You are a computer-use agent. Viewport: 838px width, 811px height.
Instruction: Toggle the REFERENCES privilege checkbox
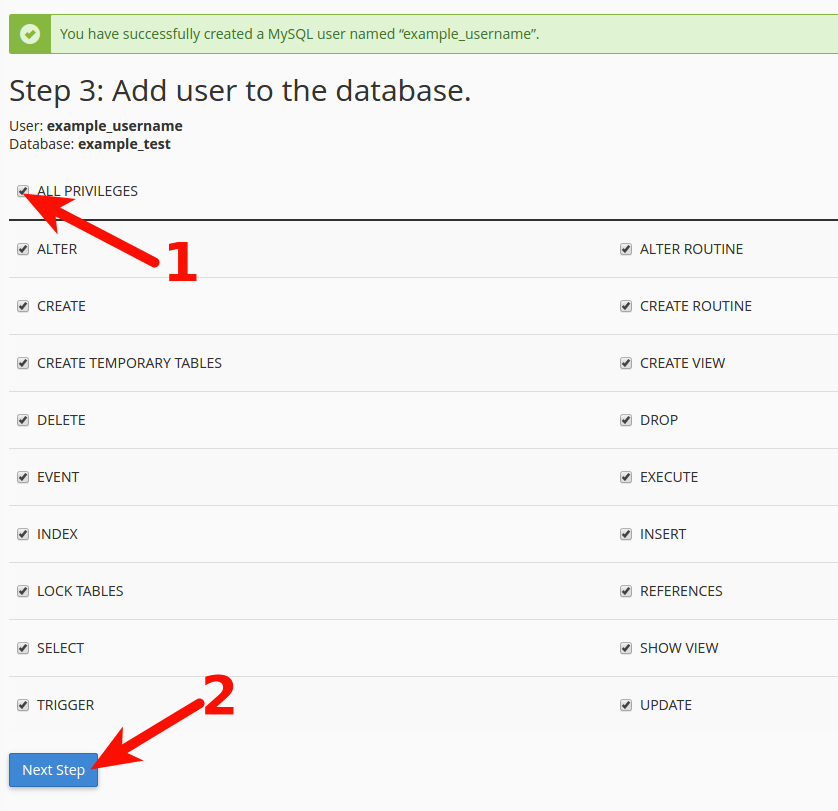pyautogui.click(x=626, y=591)
